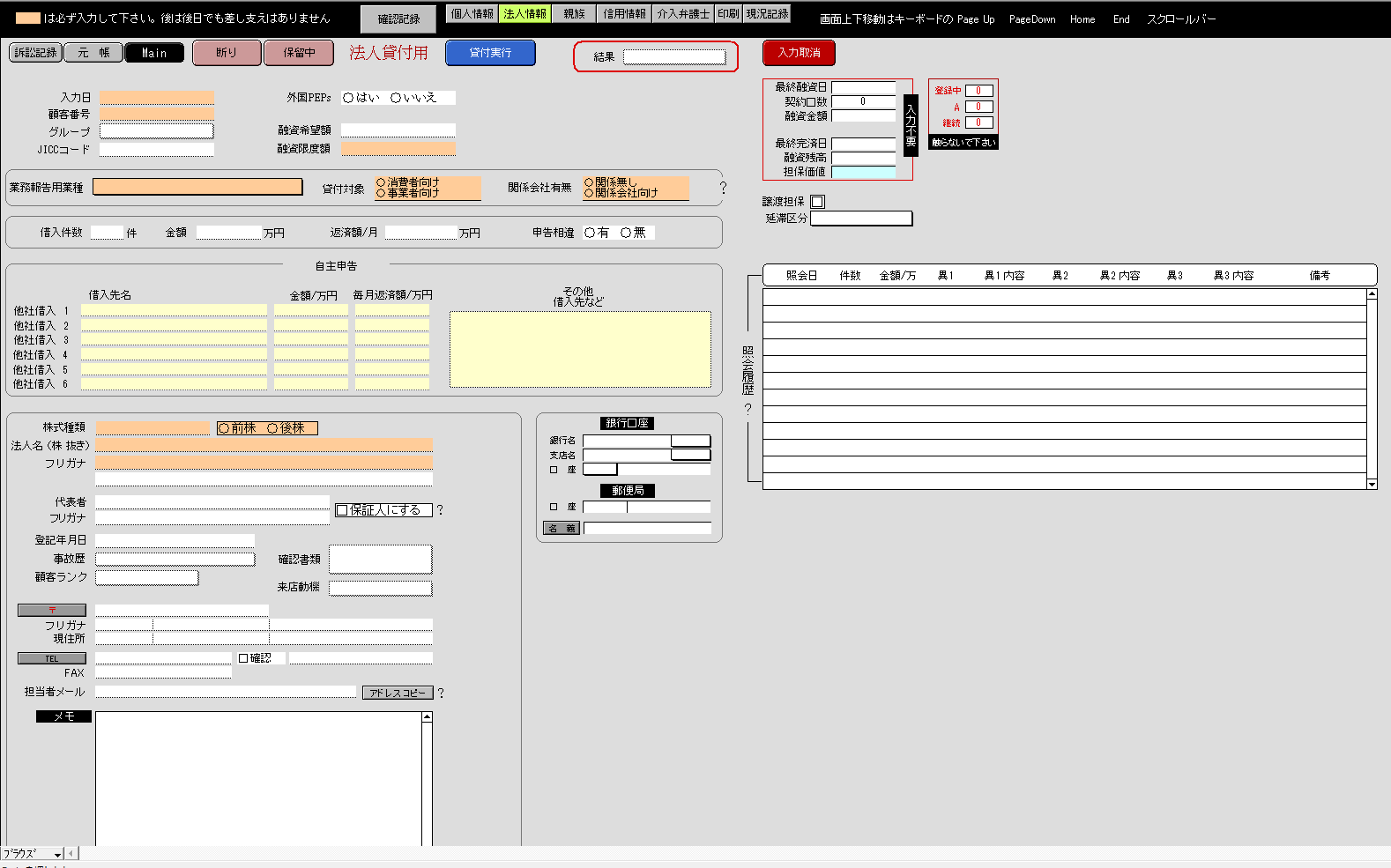Click the black Main button

[154, 53]
